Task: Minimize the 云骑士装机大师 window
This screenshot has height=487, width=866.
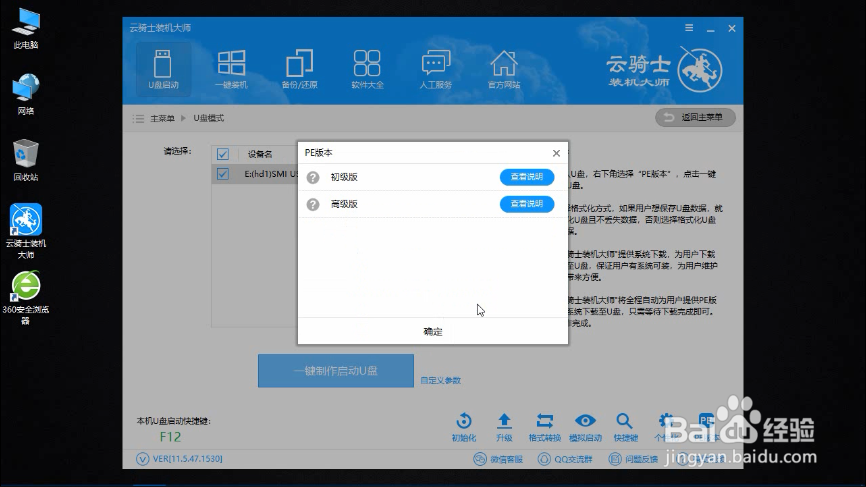Action: tap(711, 29)
